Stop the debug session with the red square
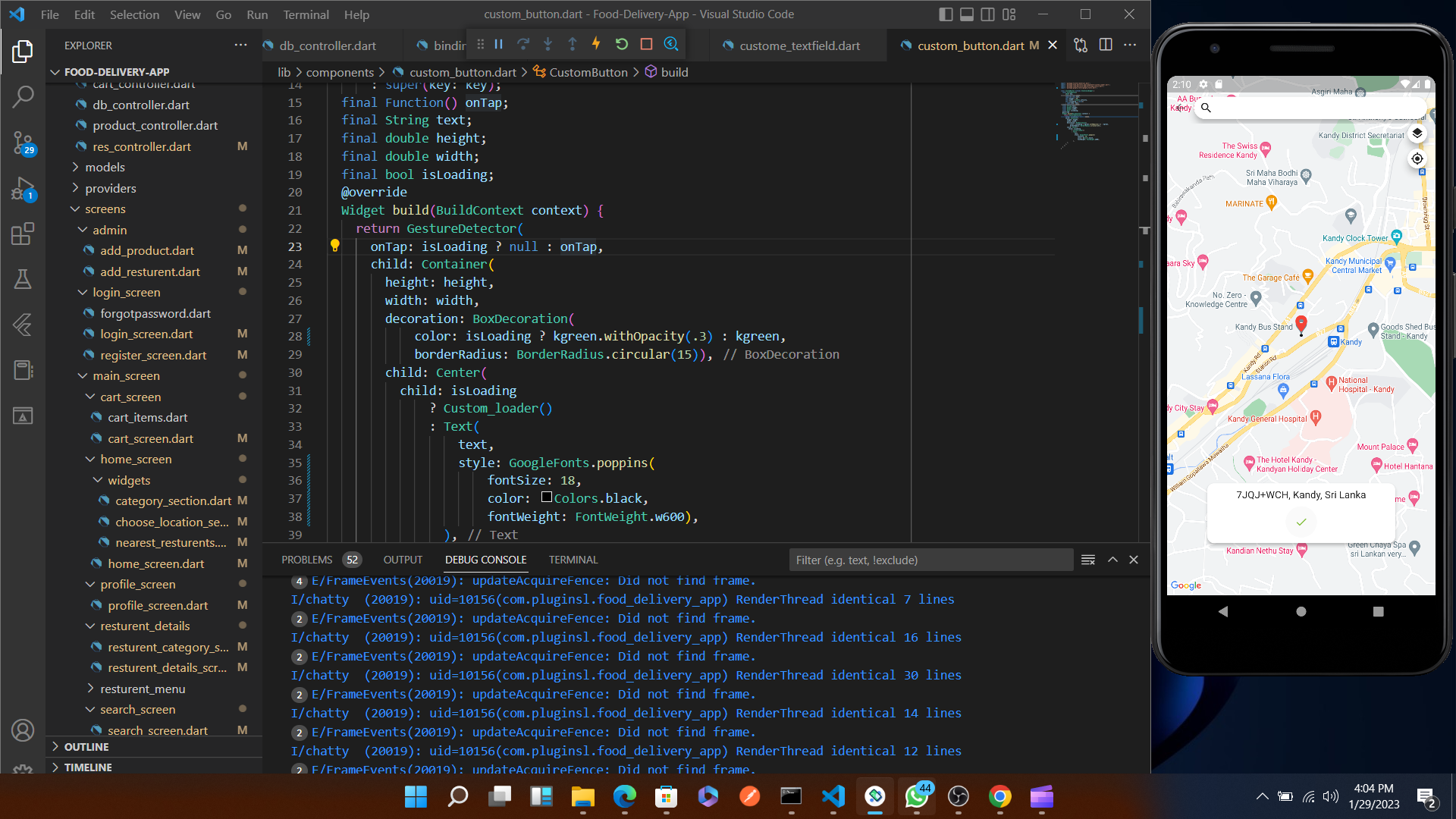 tap(646, 44)
